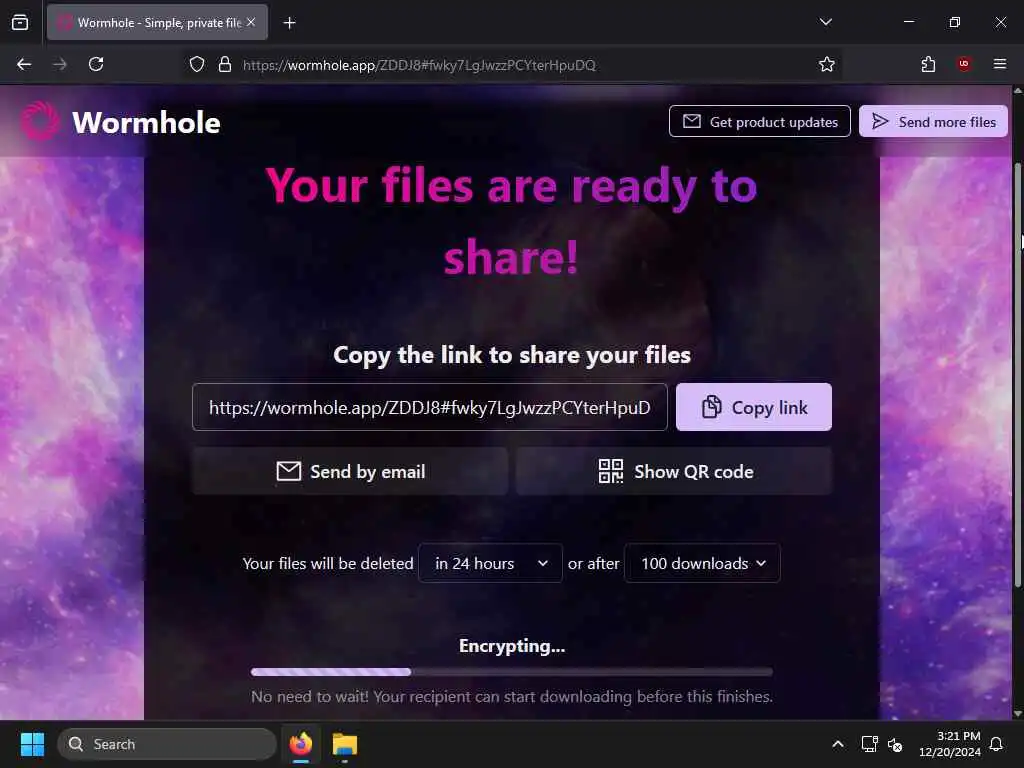List all tabs dropdown arrow
The width and height of the screenshot is (1024, 768).
(825, 22)
